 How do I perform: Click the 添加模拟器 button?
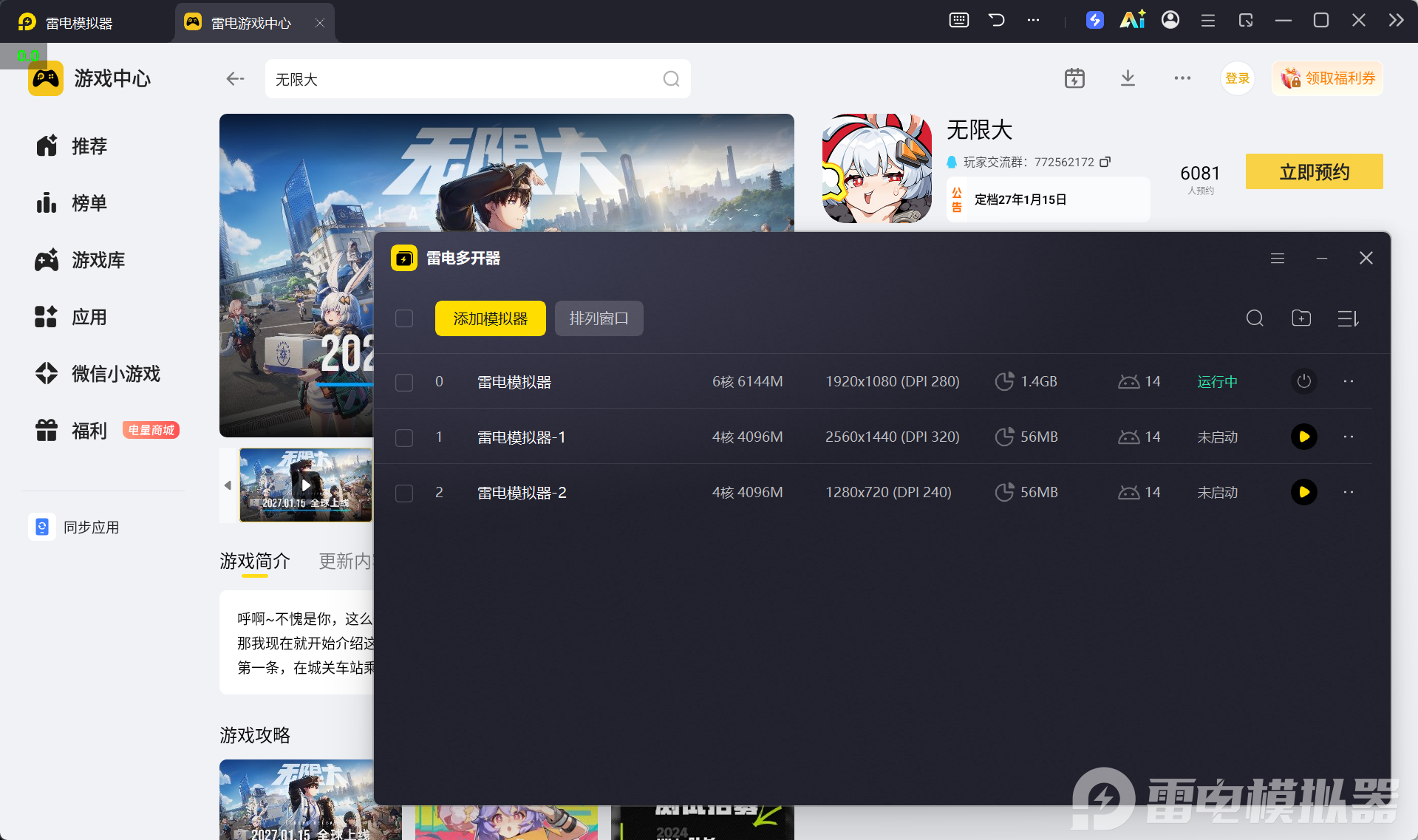click(x=491, y=318)
